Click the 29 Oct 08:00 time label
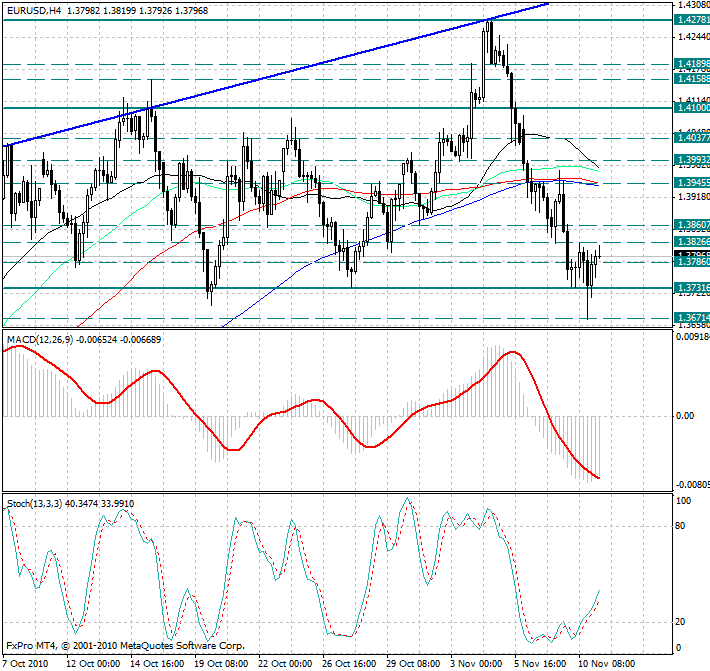The width and height of the screenshot is (710, 671). tap(413, 664)
